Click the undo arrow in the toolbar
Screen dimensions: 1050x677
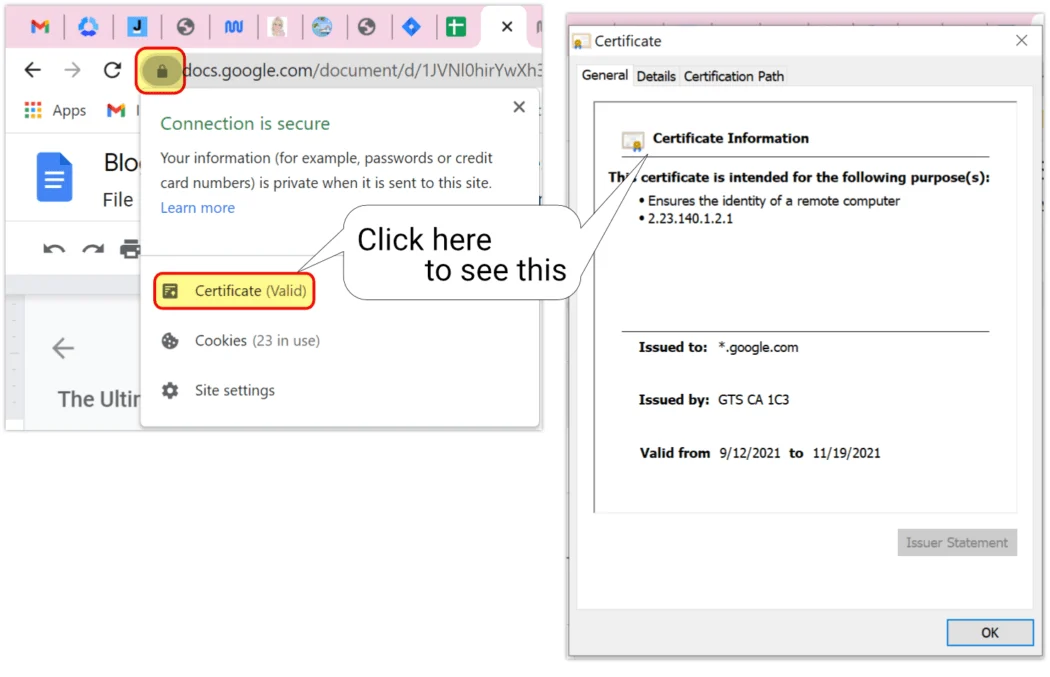tap(55, 249)
